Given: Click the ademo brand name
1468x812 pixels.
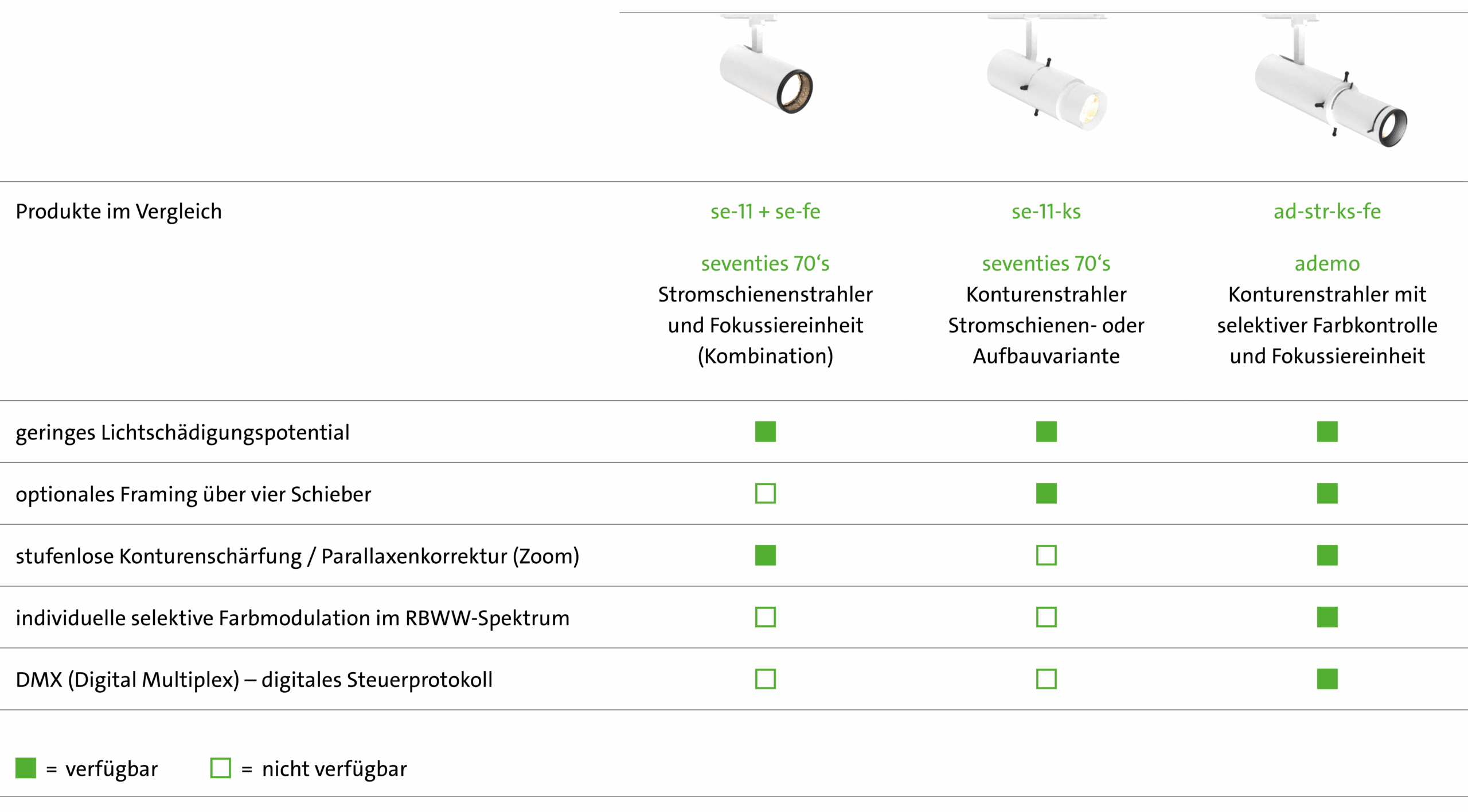Looking at the screenshot, I should [x=1328, y=264].
